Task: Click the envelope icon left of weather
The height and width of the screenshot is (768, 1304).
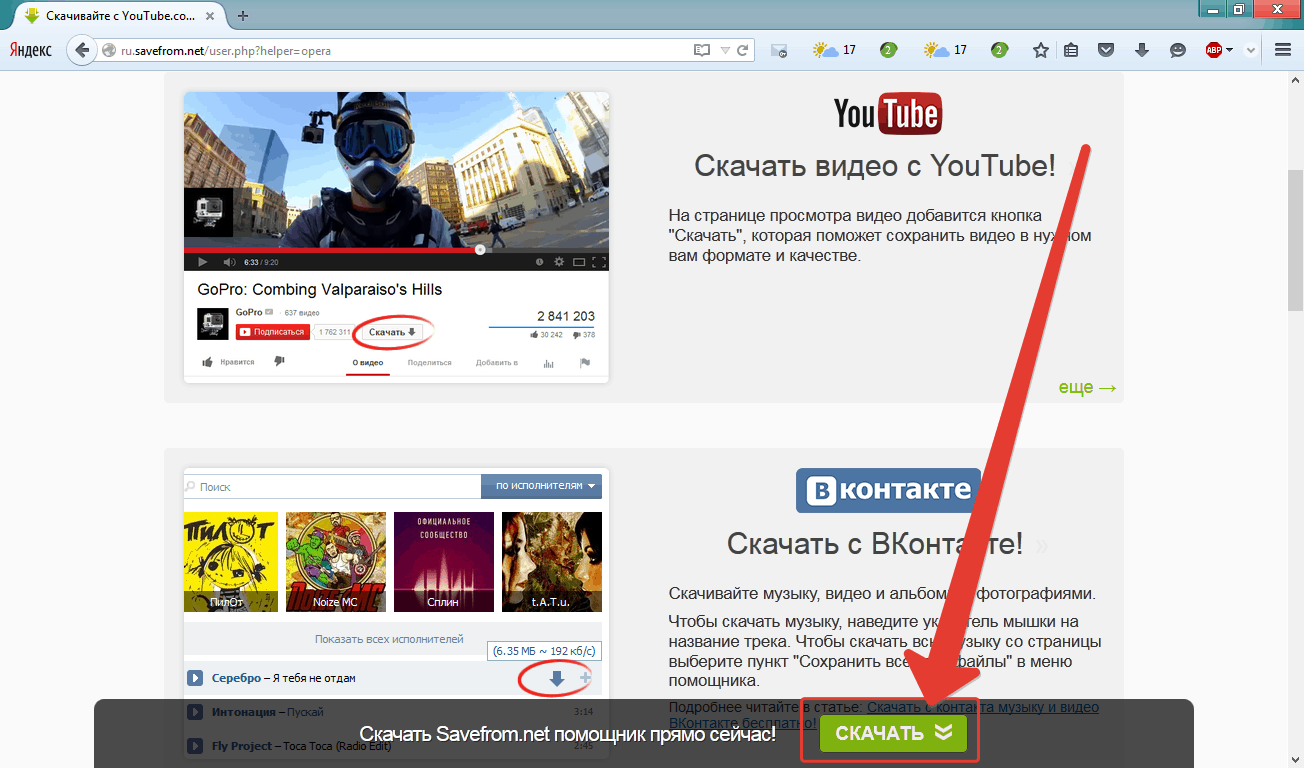Action: [780, 50]
